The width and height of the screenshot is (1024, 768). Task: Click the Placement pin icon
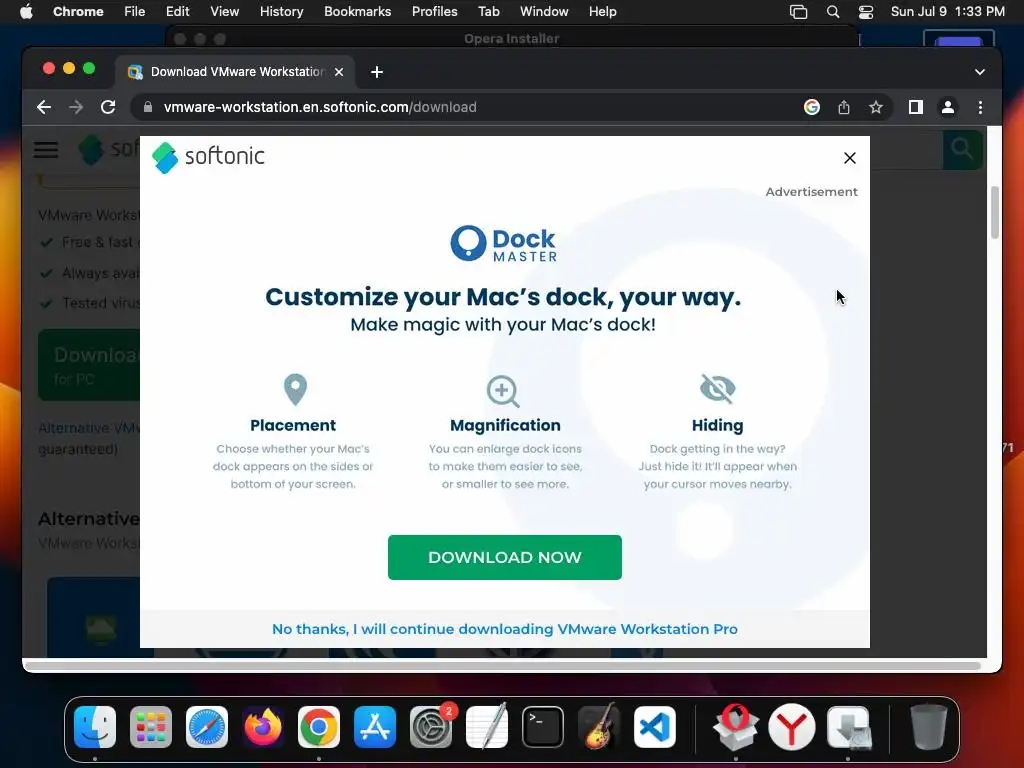(295, 389)
